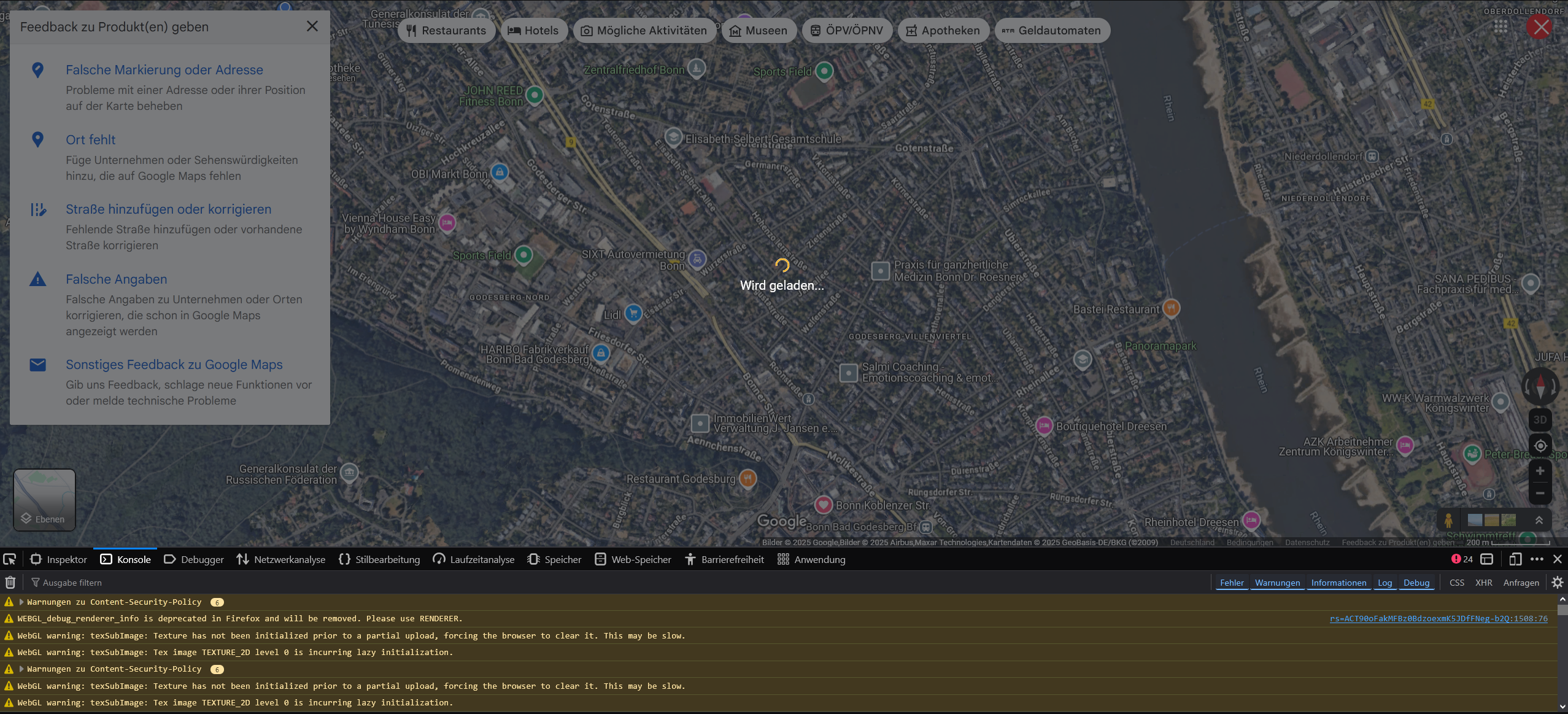
Task: Clear console with the trash icon
Action: point(10,583)
